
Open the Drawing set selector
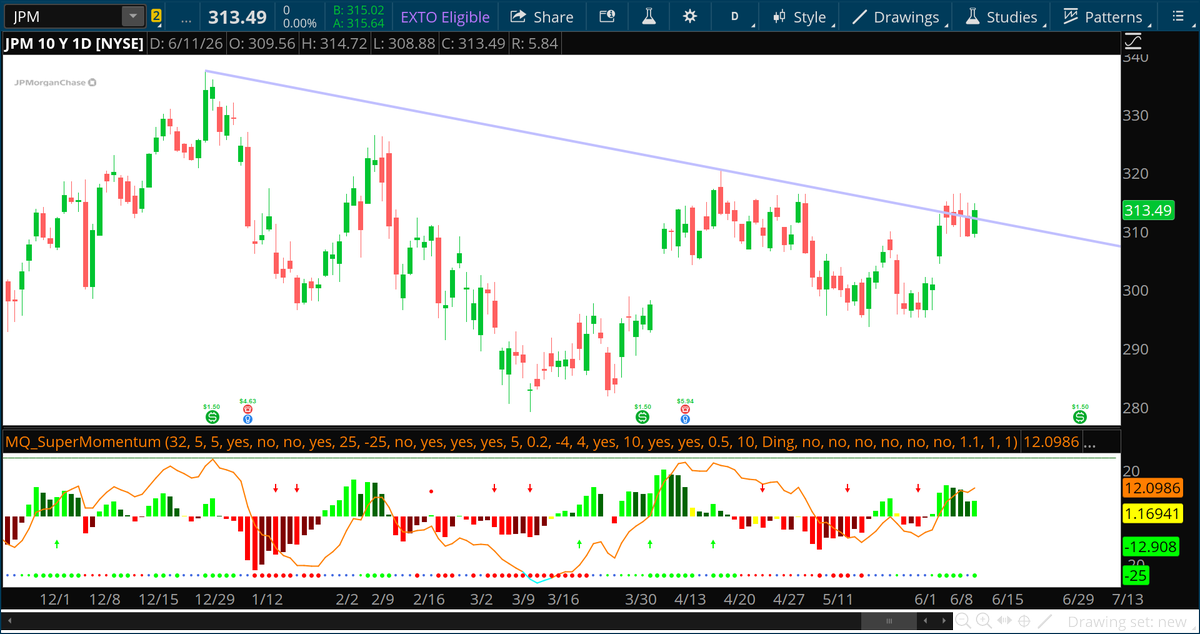[1128, 621]
